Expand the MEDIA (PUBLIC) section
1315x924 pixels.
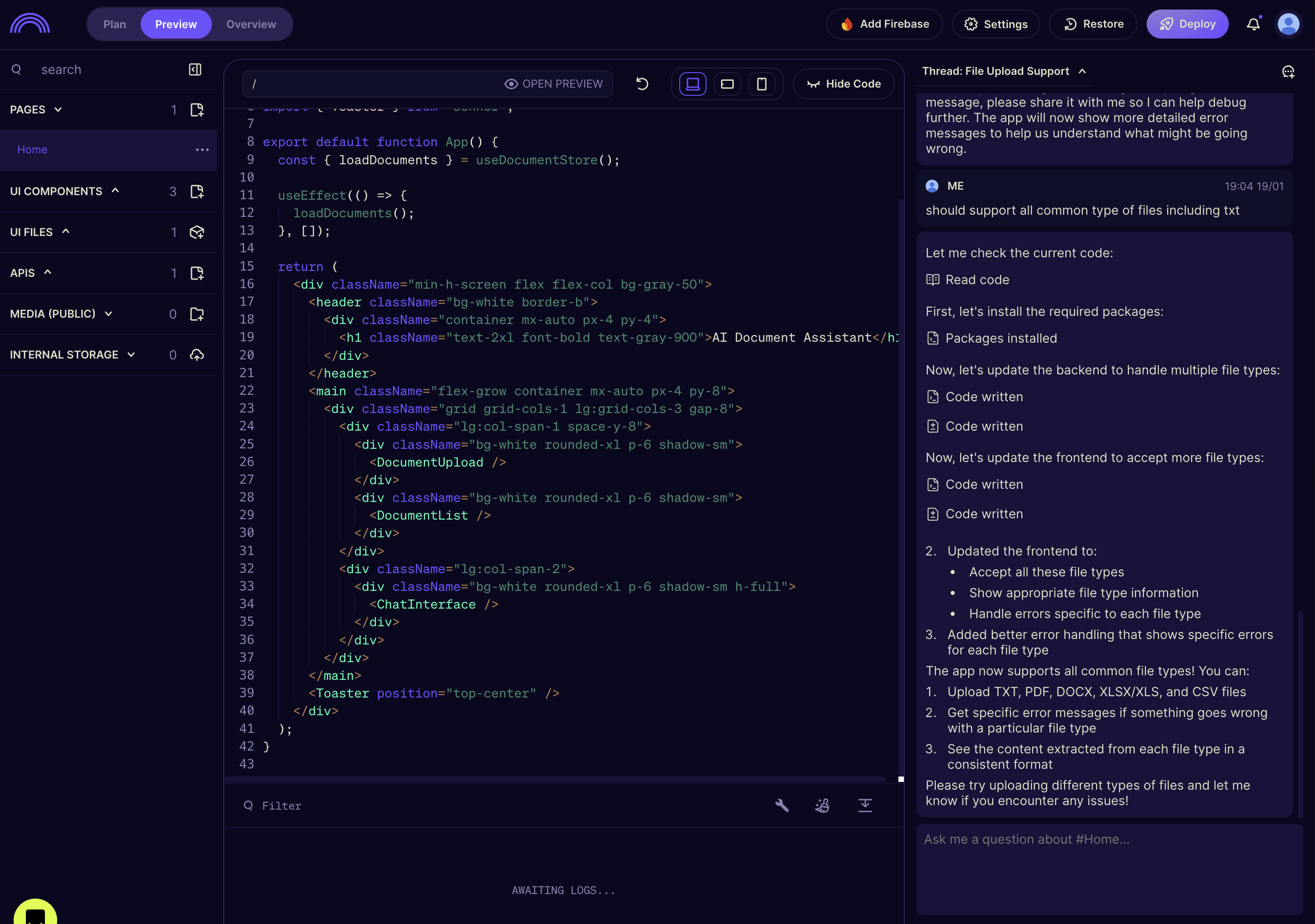pyautogui.click(x=108, y=314)
